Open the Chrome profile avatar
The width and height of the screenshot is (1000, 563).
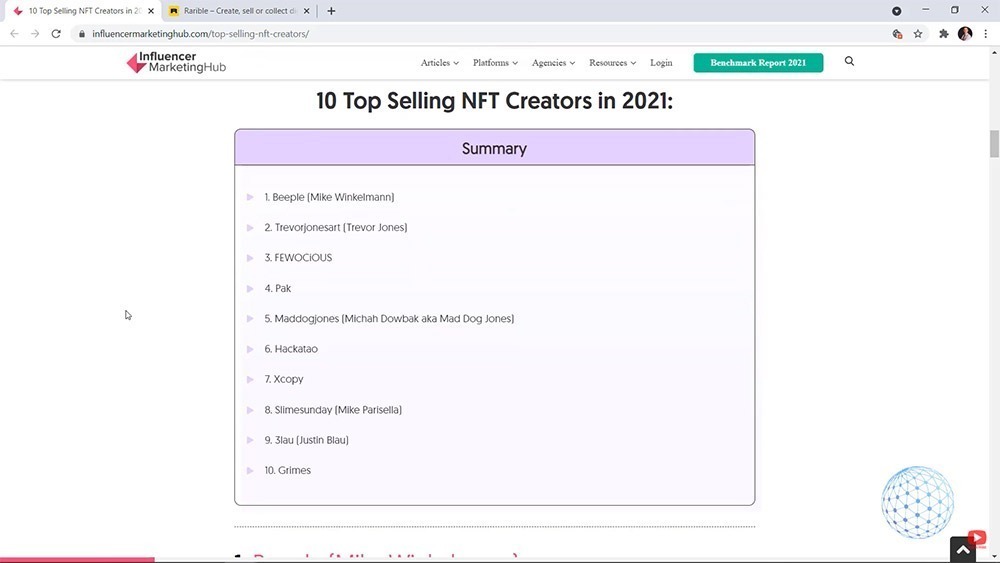point(965,34)
